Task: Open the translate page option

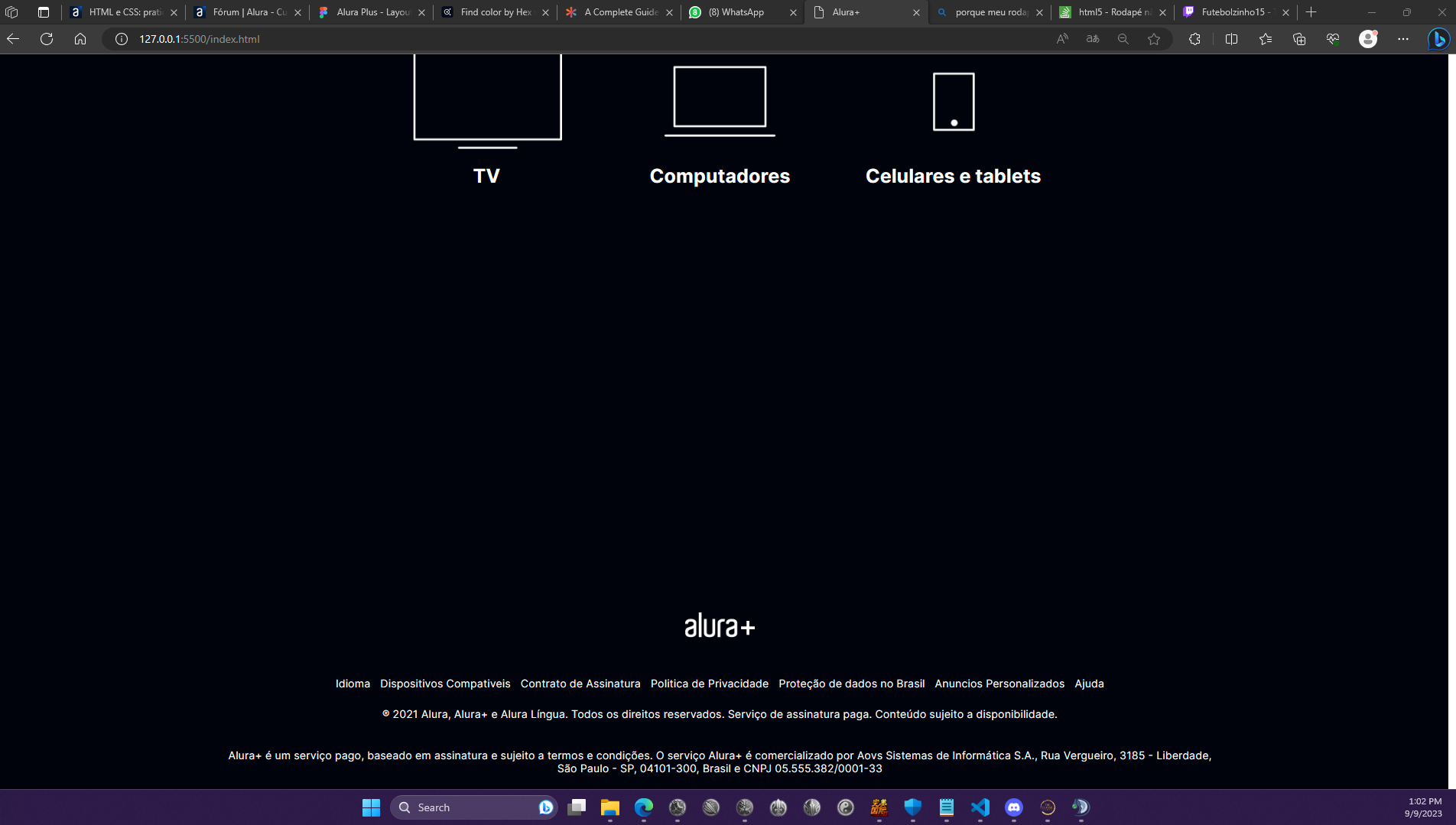Action: pyautogui.click(x=1093, y=39)
